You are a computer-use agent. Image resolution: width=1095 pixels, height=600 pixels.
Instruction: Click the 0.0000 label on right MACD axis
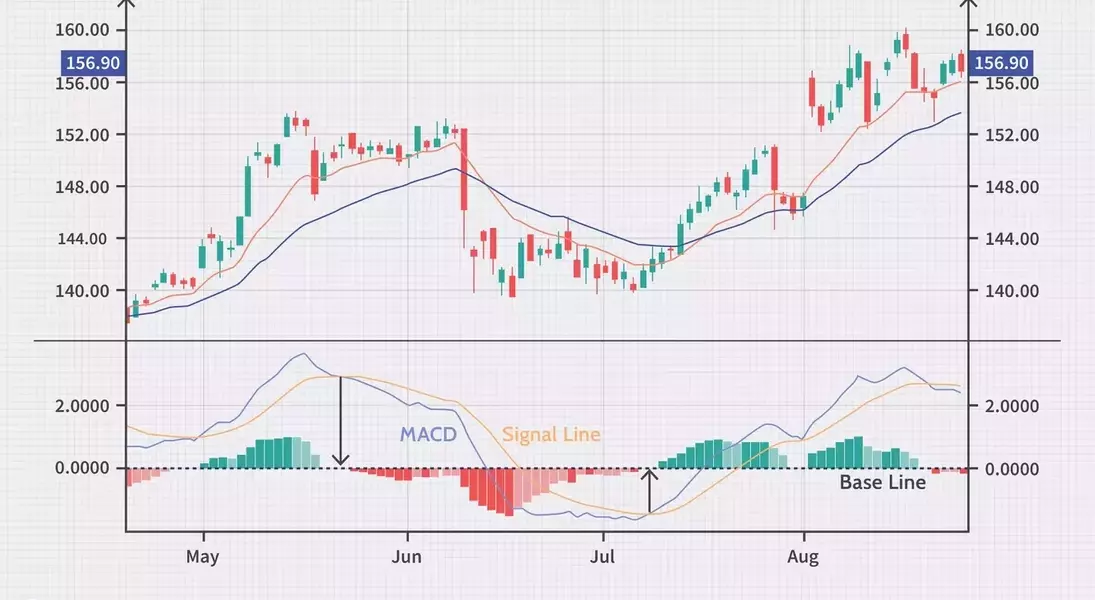click(1012, 469)
